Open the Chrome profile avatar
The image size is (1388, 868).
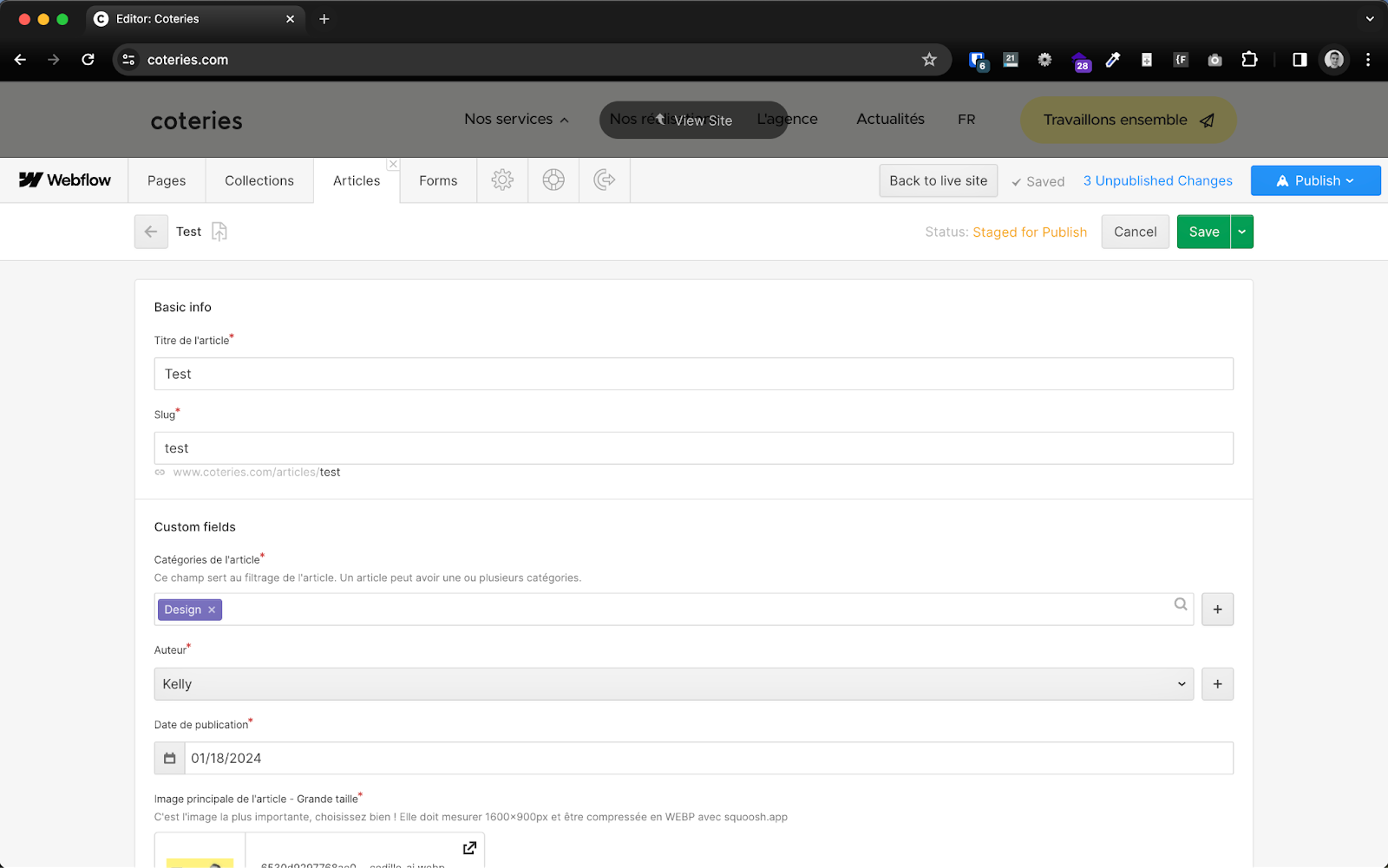click(1334, 60)
